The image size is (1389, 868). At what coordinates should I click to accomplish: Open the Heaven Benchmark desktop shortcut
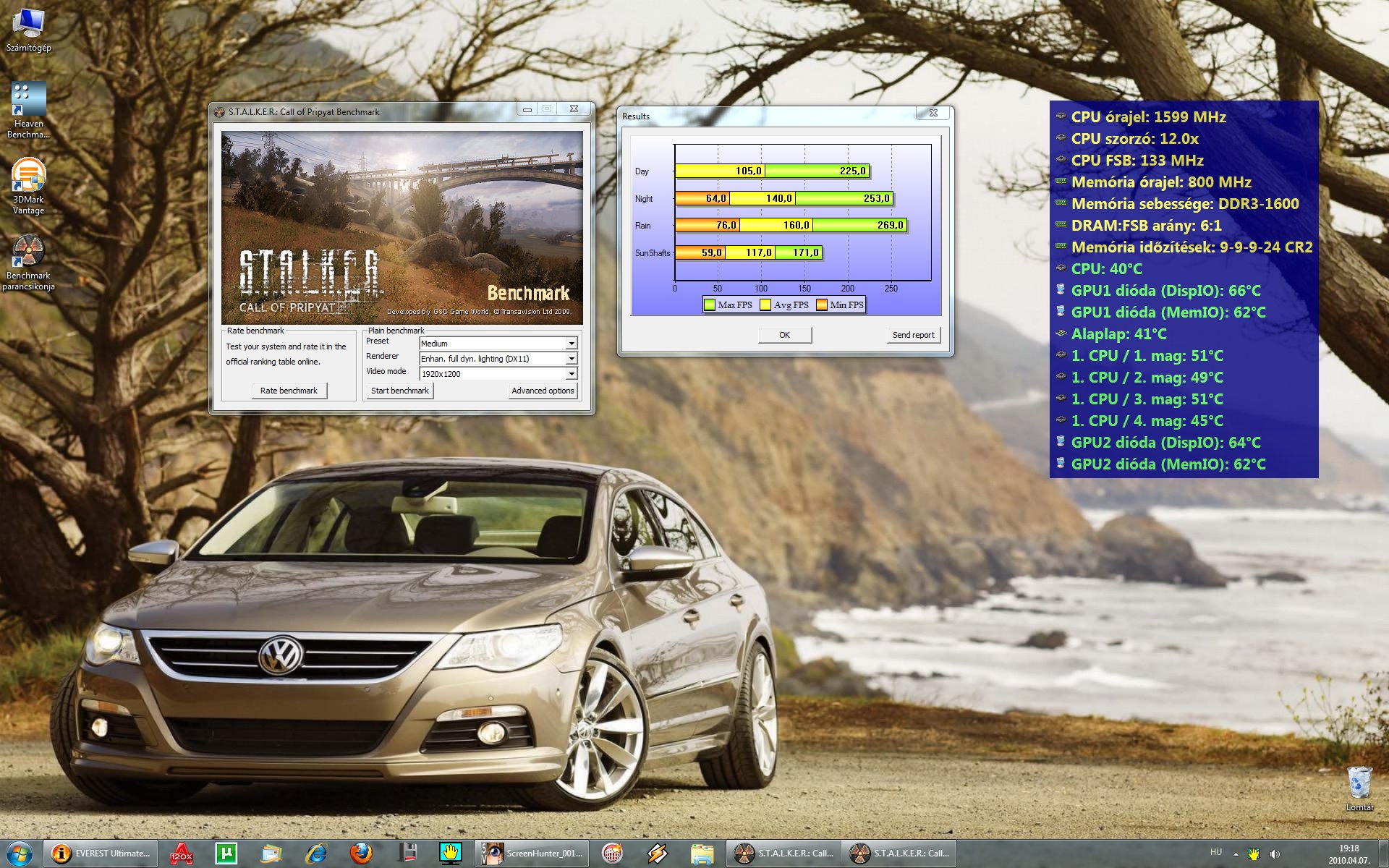tap(28, 110)
